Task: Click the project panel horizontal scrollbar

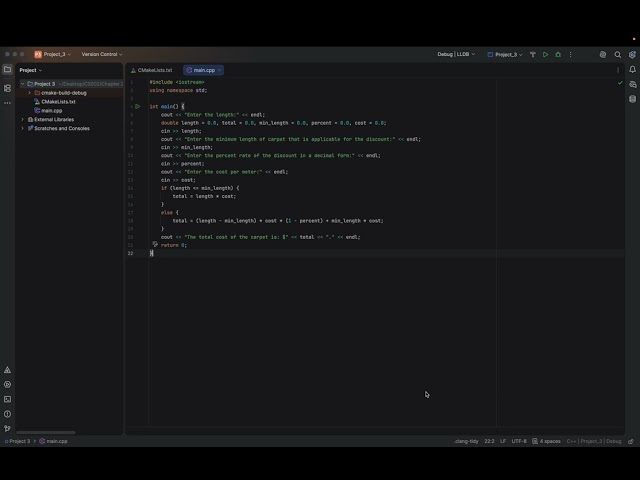Action: (x=46, y=432)
